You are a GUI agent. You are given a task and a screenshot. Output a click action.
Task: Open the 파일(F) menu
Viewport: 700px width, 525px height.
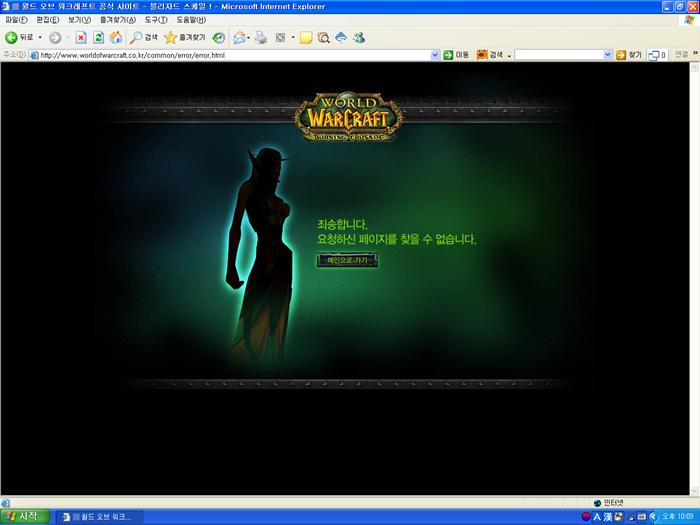[x=16, y=20]
